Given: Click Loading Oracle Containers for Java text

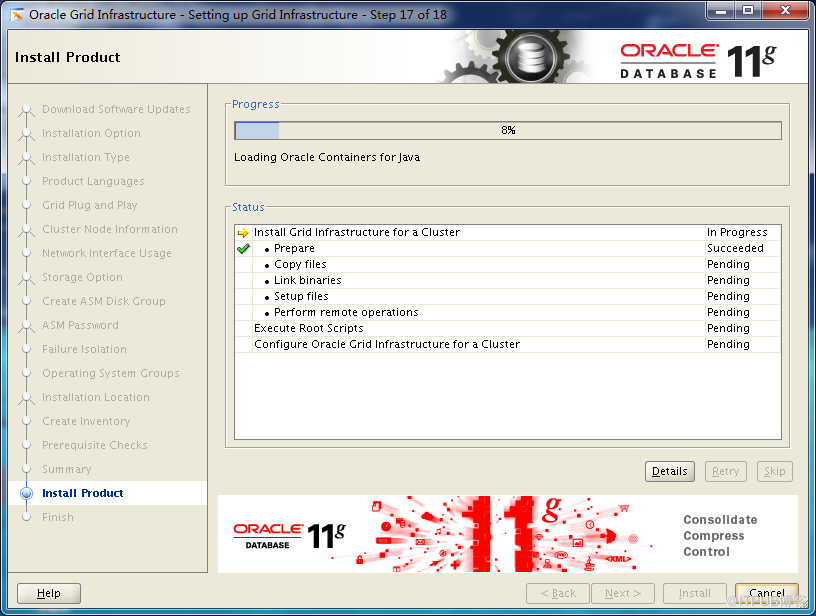Looking at the screenshot, I should tap(327, 157).
